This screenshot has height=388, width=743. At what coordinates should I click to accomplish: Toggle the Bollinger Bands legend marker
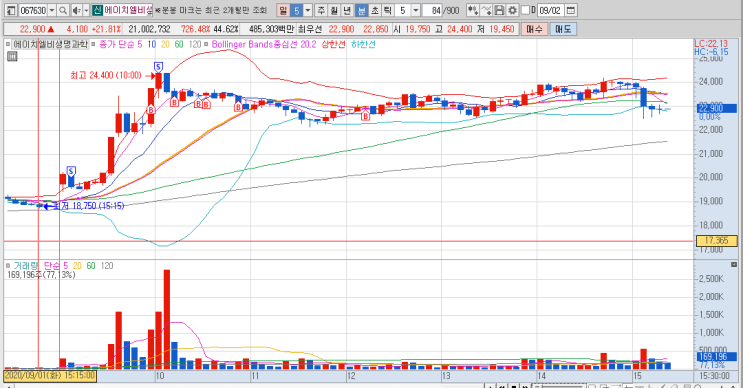[x=206, y=44]
